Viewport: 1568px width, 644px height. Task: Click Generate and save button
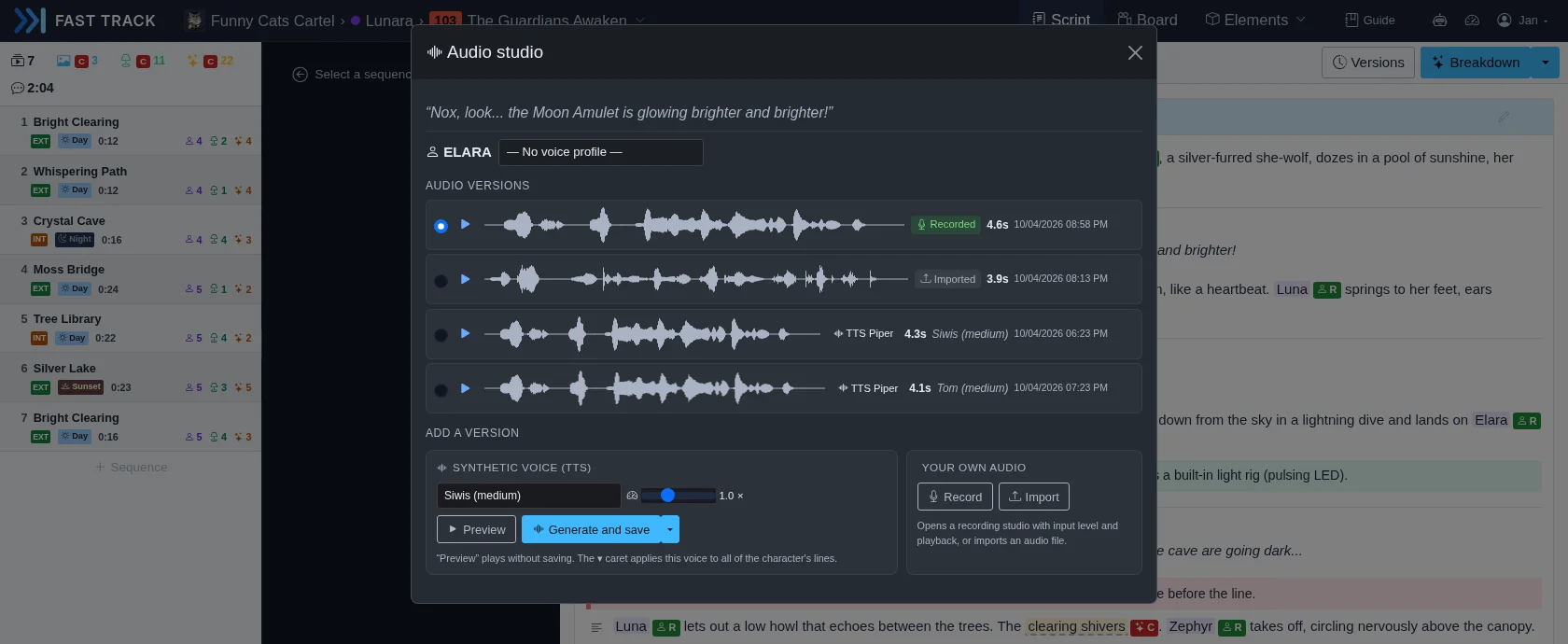[591, 529]
